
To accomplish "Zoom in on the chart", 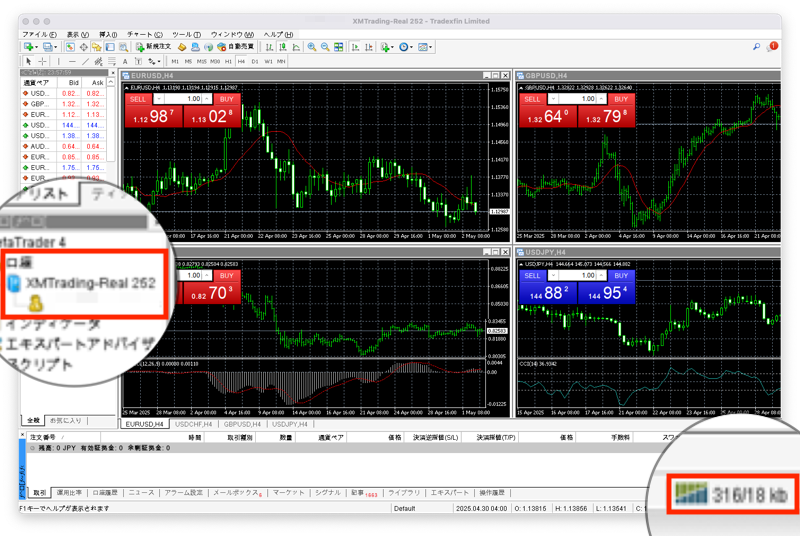I will coord(312,47).
